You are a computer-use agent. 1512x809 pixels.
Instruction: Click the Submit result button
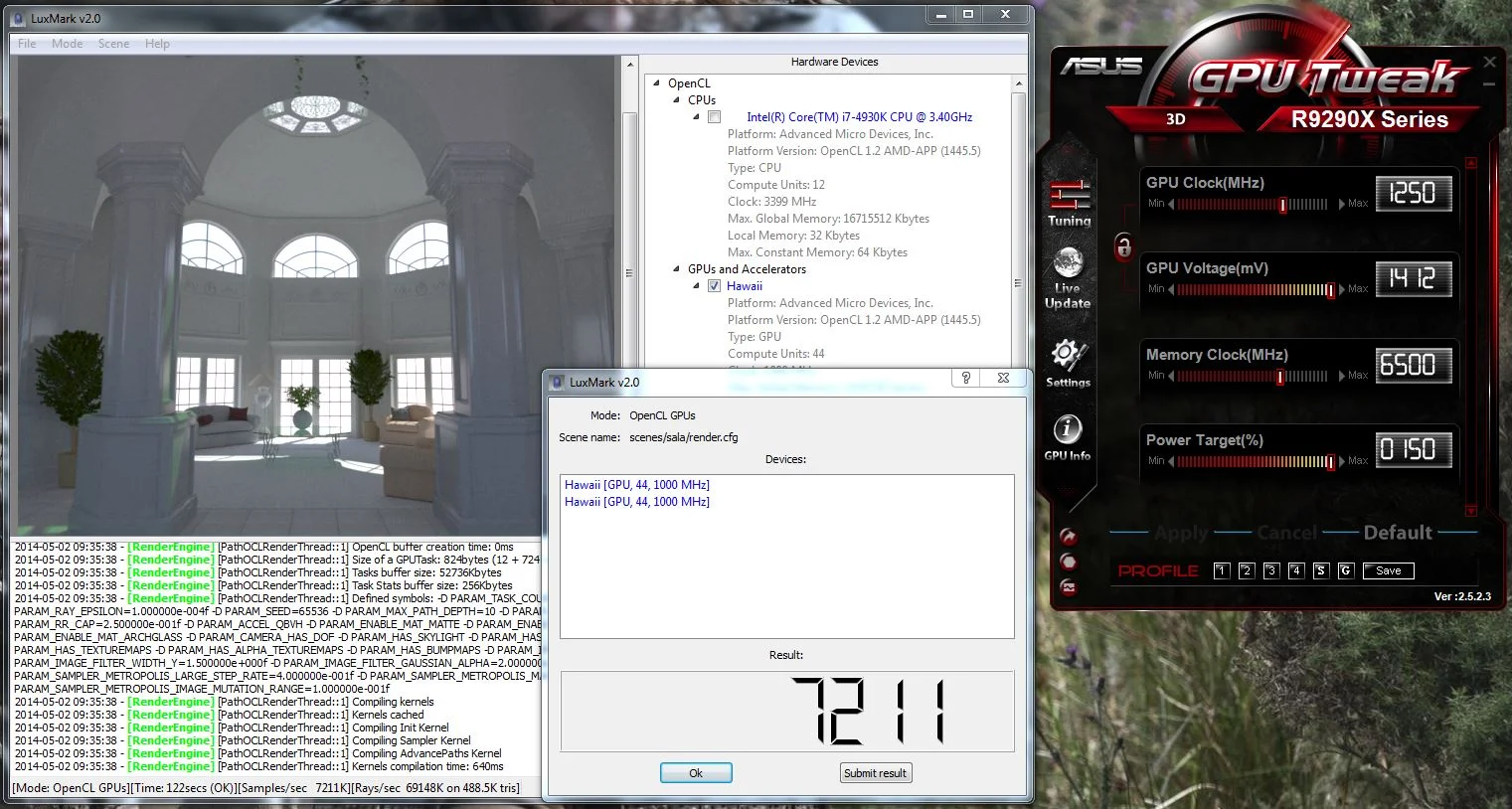point(875,773)
